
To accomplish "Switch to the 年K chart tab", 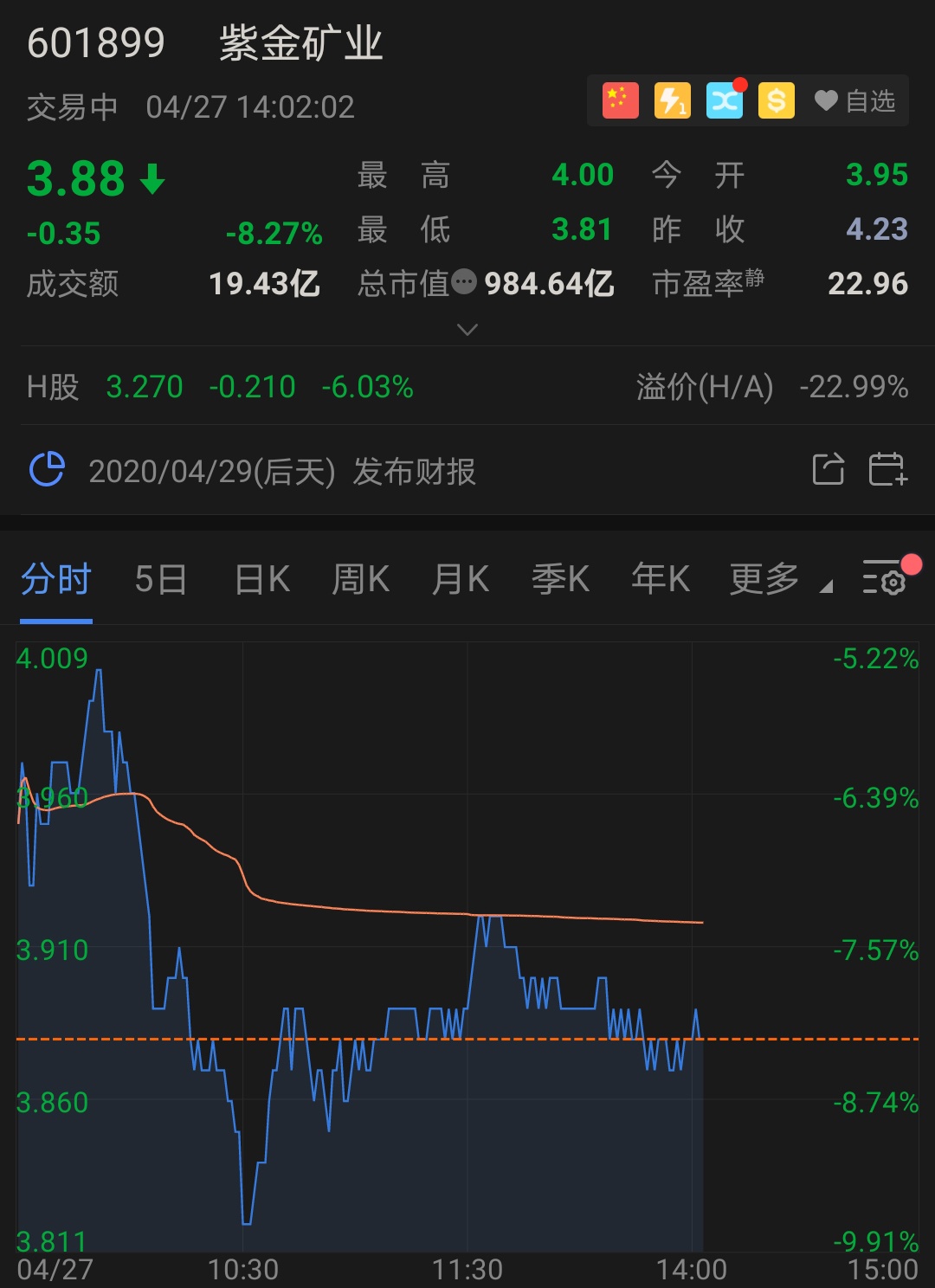I will click(x=661, y=579).
